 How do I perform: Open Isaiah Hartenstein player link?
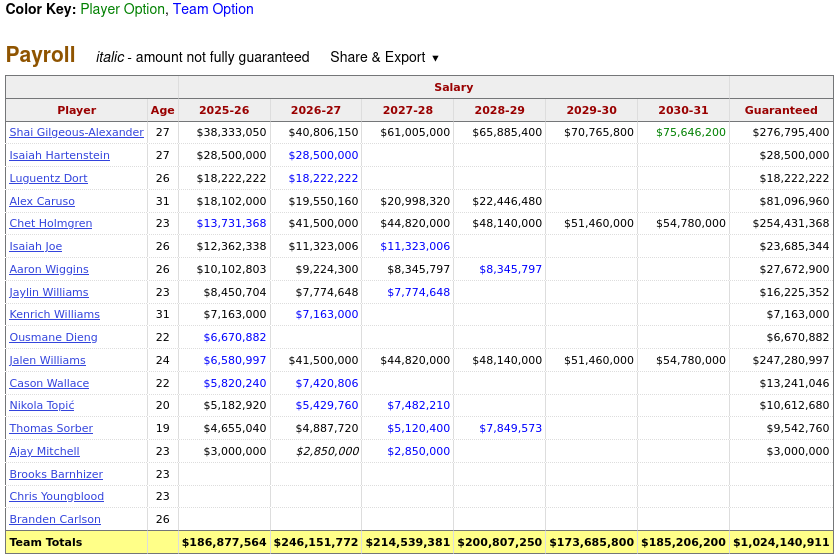click(59, 155)
